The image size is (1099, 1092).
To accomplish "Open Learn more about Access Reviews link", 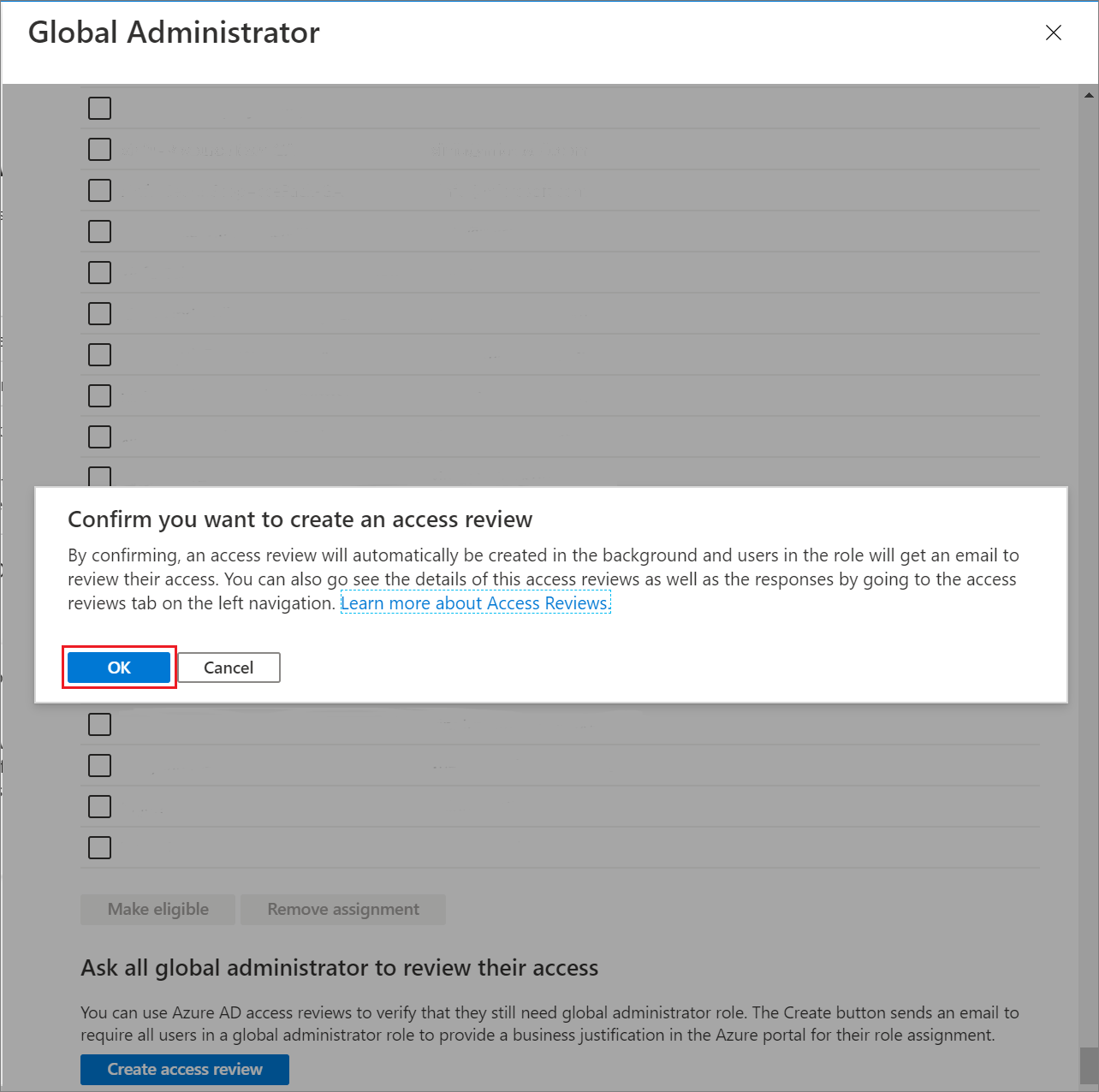I will pyautogui.click(x=475, y=603).
